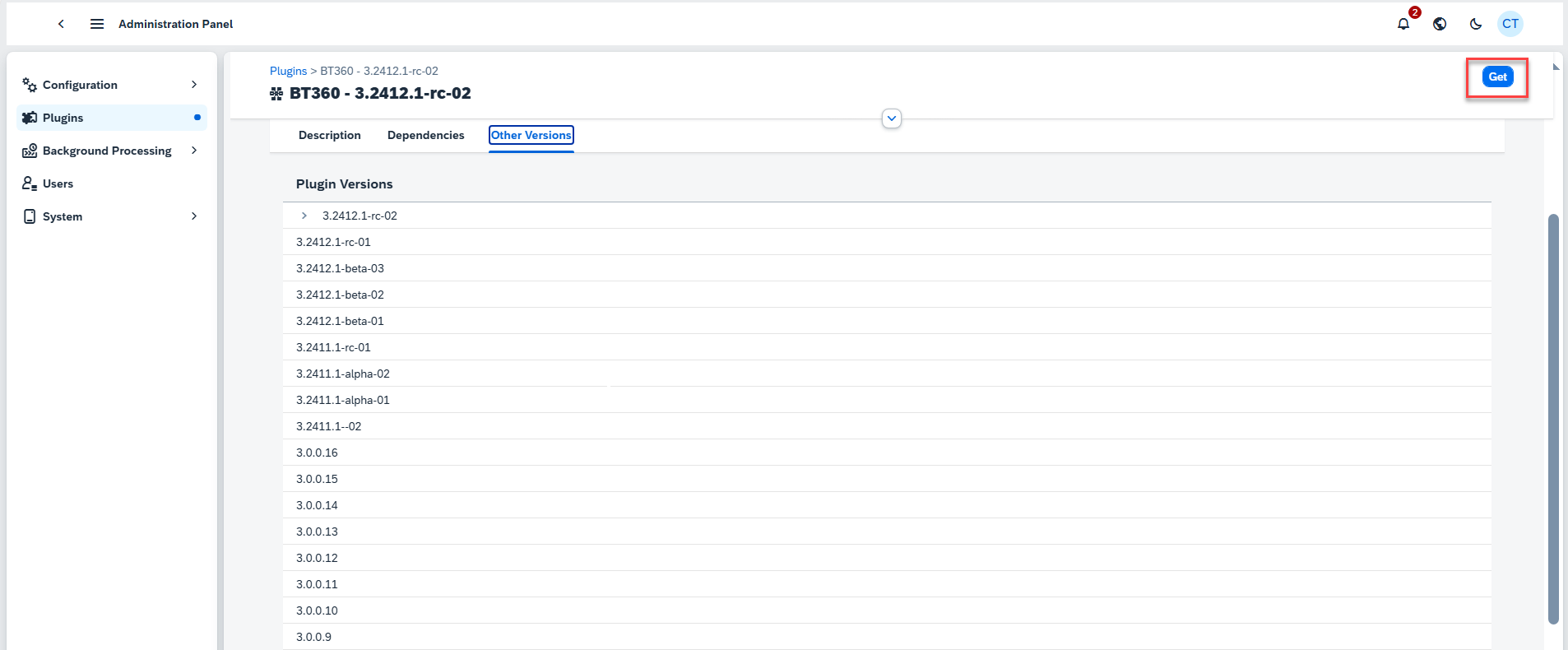
Task: Open the CT user avatar menu
Action: (x=1510, y=24)
